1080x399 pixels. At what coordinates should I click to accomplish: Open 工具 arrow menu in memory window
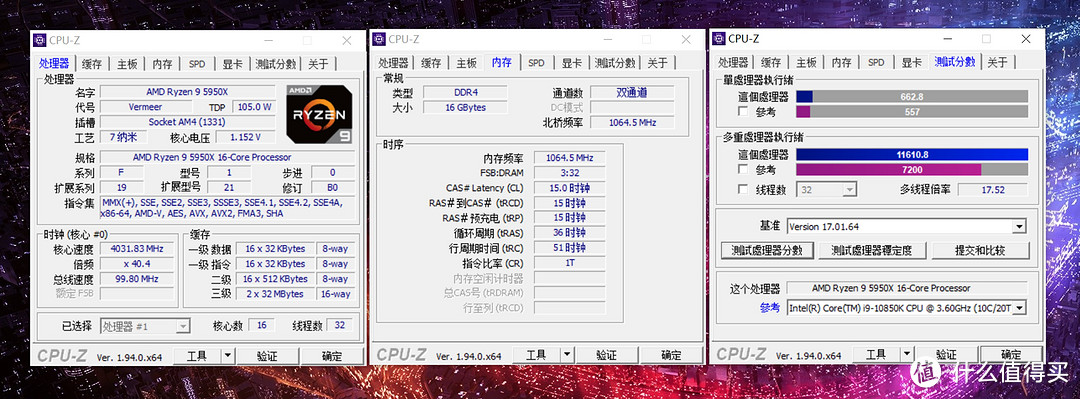[x=566, y=355]
